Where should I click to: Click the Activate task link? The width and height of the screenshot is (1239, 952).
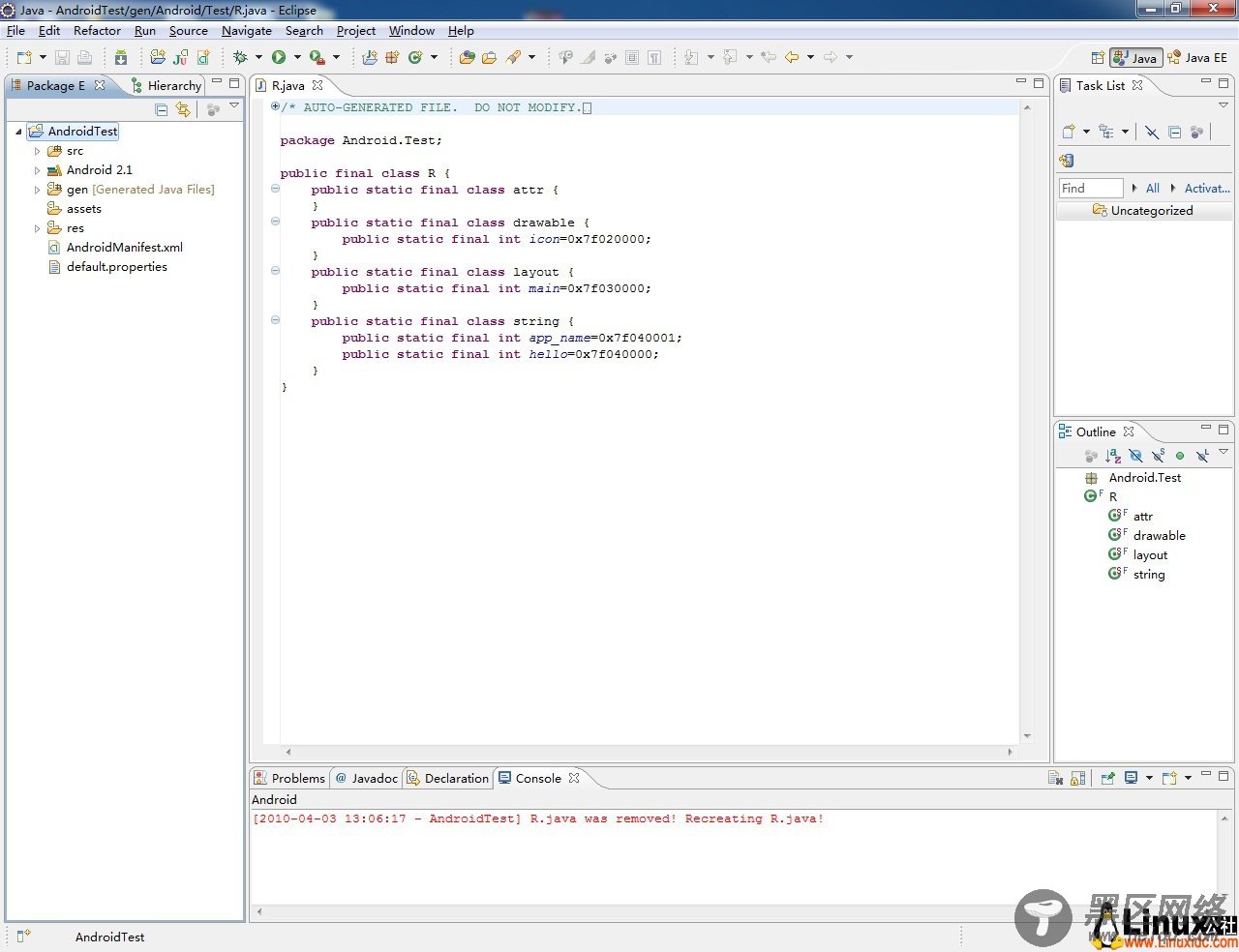tap(1207, 189)
